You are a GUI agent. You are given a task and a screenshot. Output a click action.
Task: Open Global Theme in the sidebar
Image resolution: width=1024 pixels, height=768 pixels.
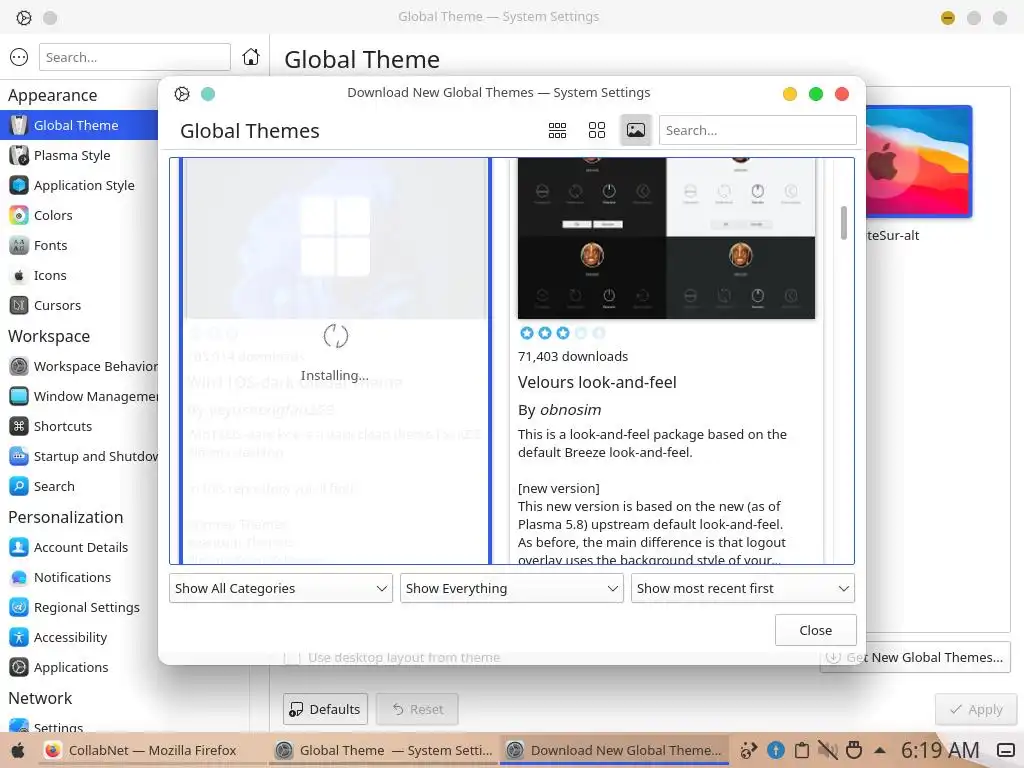(x=79, y=125)
